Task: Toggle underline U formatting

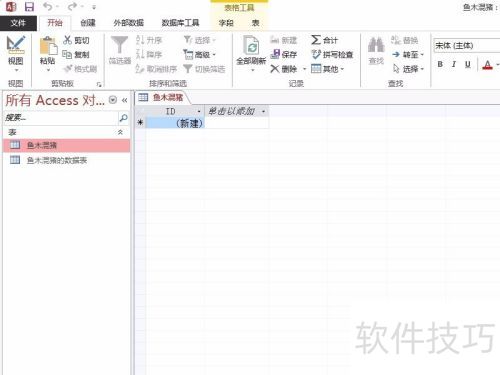Action: coord(468,64)
